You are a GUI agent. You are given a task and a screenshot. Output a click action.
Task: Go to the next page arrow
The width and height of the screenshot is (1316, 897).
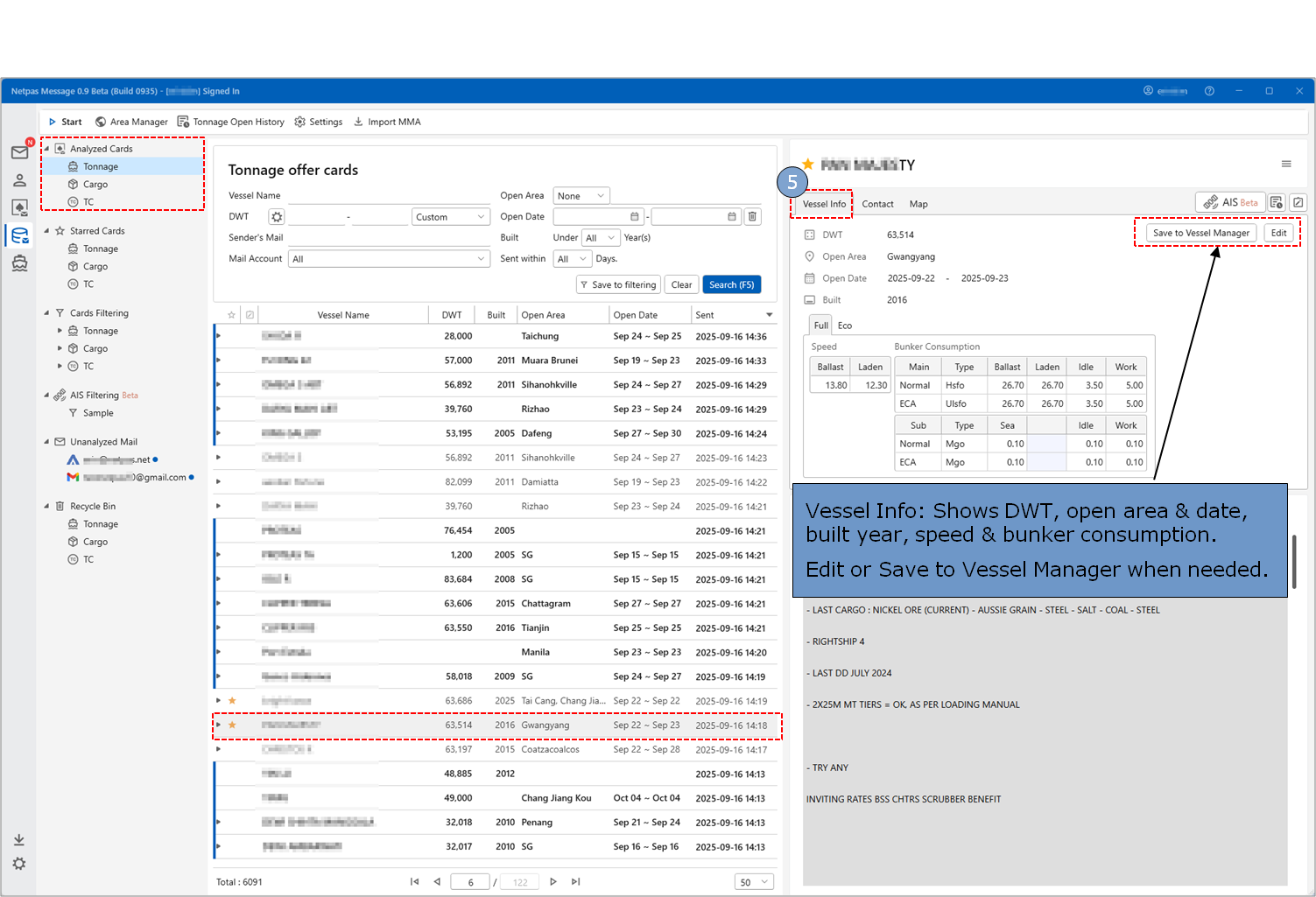point(552,882)
